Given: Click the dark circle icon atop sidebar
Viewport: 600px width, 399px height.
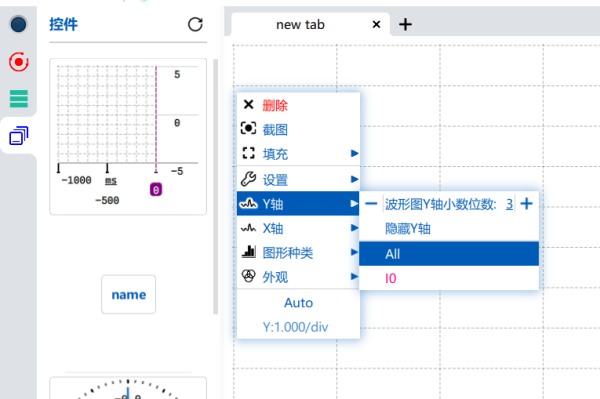Looking at the screenshot, I should pyautogui.click(x=18, y=24).
